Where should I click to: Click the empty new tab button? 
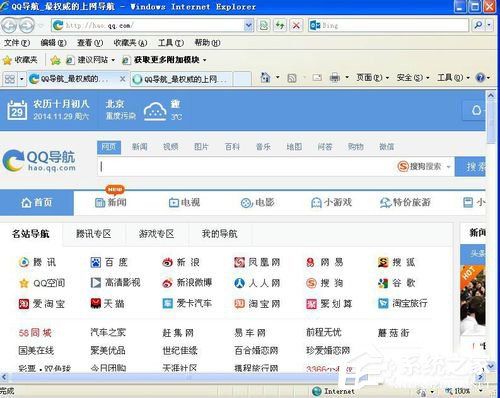242,79
